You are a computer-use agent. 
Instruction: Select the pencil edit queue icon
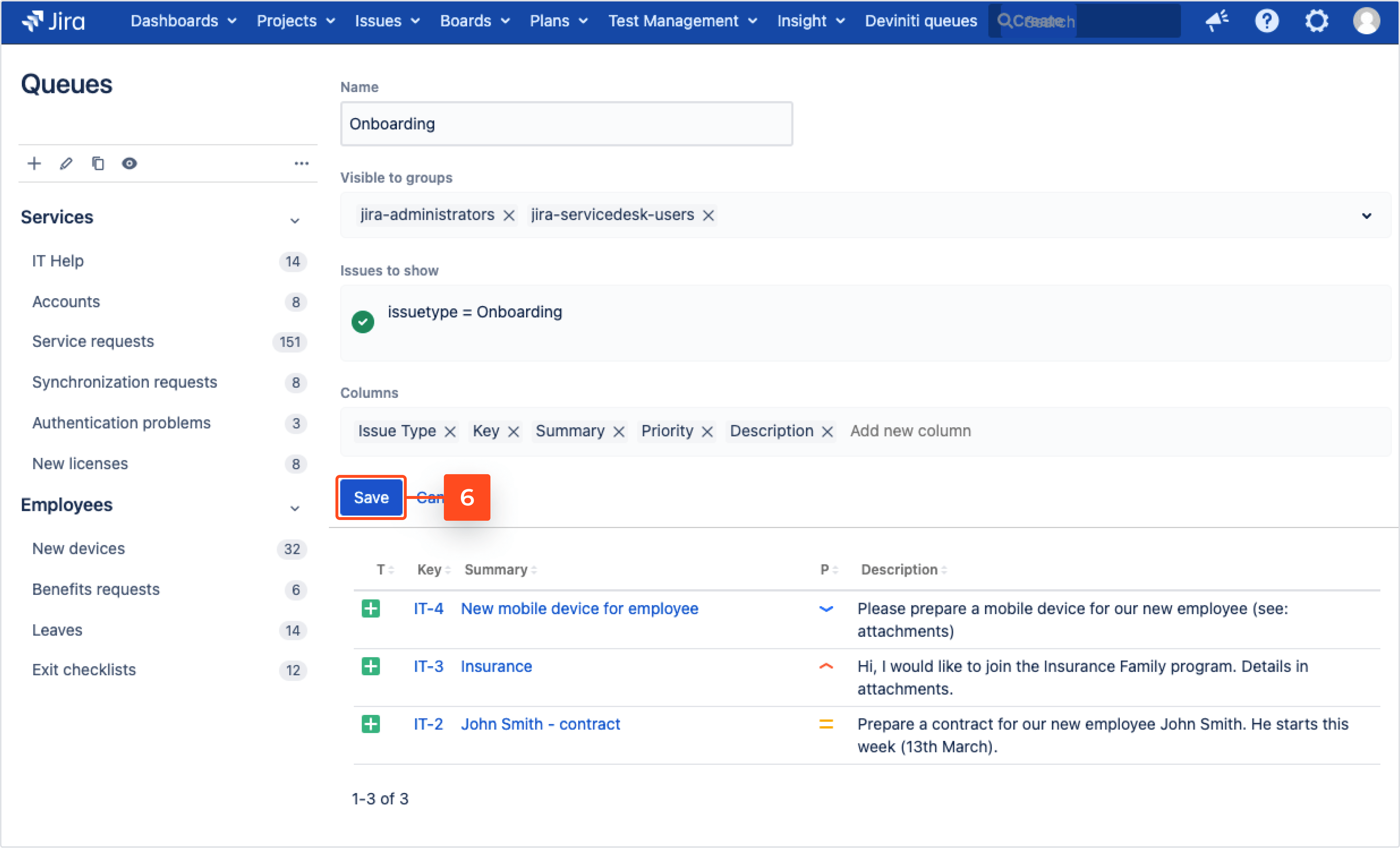click(x=66, y=163)
